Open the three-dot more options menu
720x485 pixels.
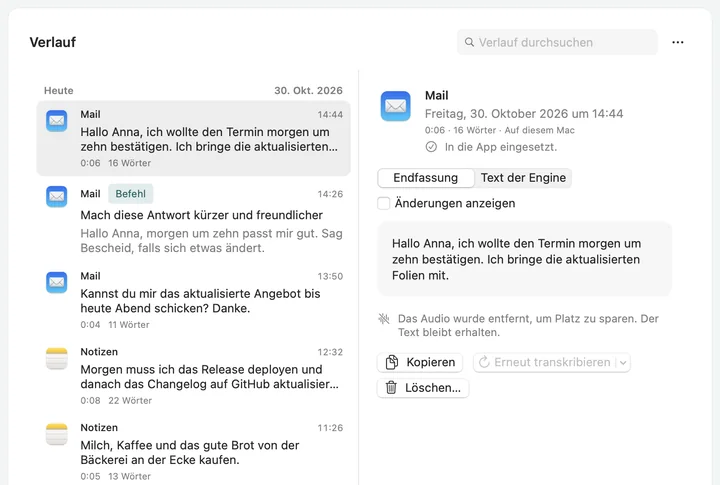click(678, 42)
